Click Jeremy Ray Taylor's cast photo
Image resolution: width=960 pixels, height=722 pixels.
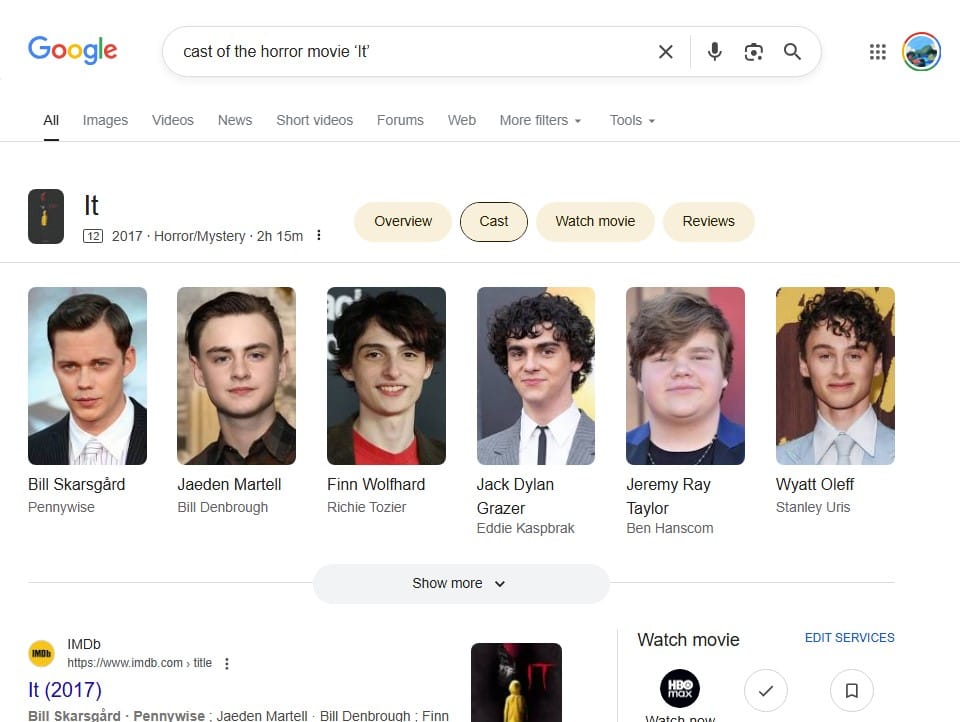coord(685,376)
